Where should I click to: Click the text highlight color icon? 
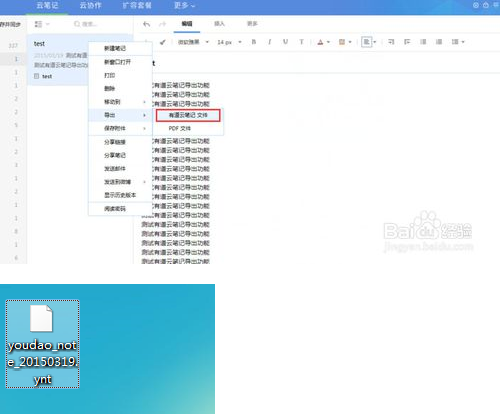[x=342, y=42]
